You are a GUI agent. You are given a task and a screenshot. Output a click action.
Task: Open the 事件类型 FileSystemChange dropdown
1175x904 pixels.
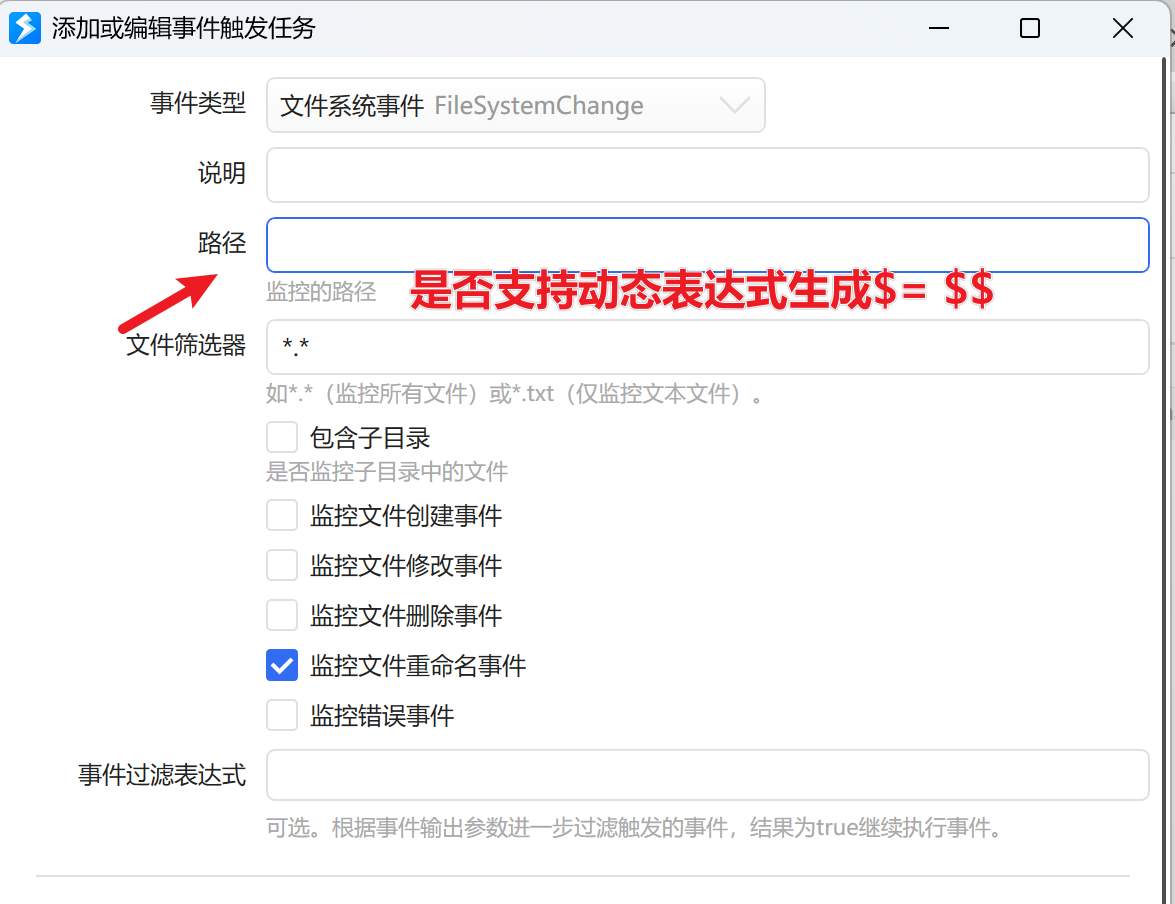[515, 105]
